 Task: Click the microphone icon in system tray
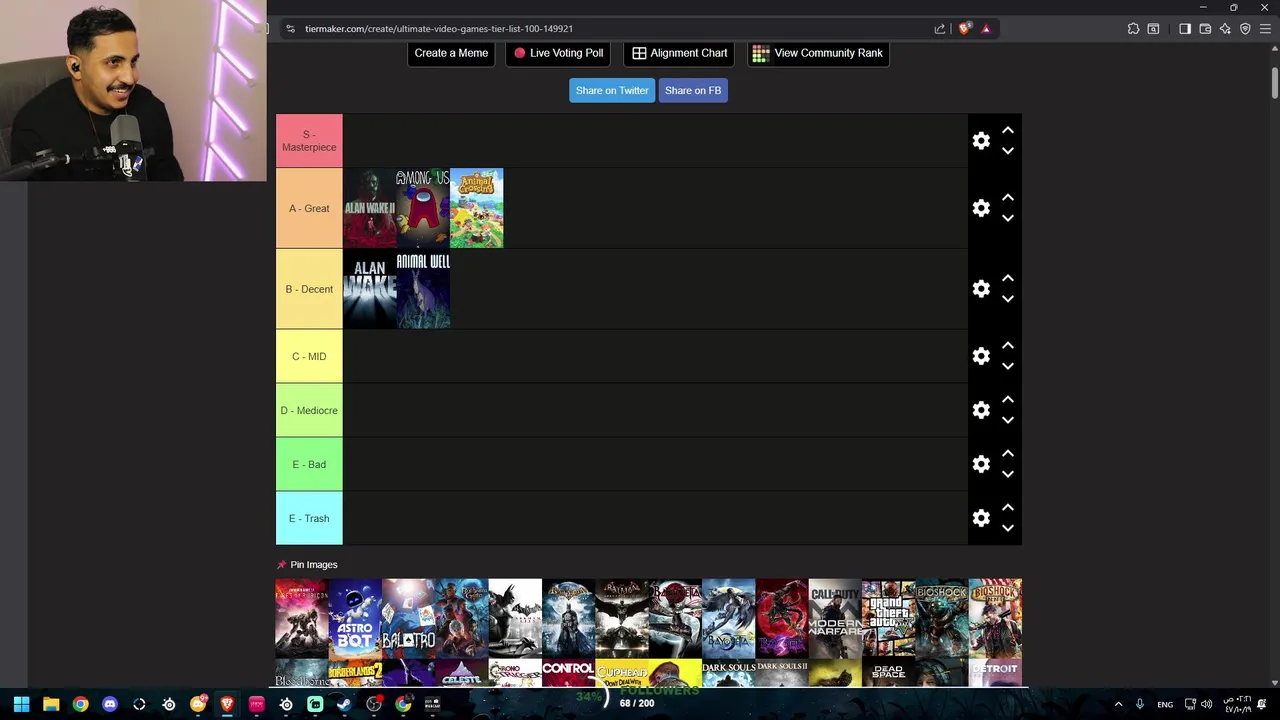tap(1139, 704)
